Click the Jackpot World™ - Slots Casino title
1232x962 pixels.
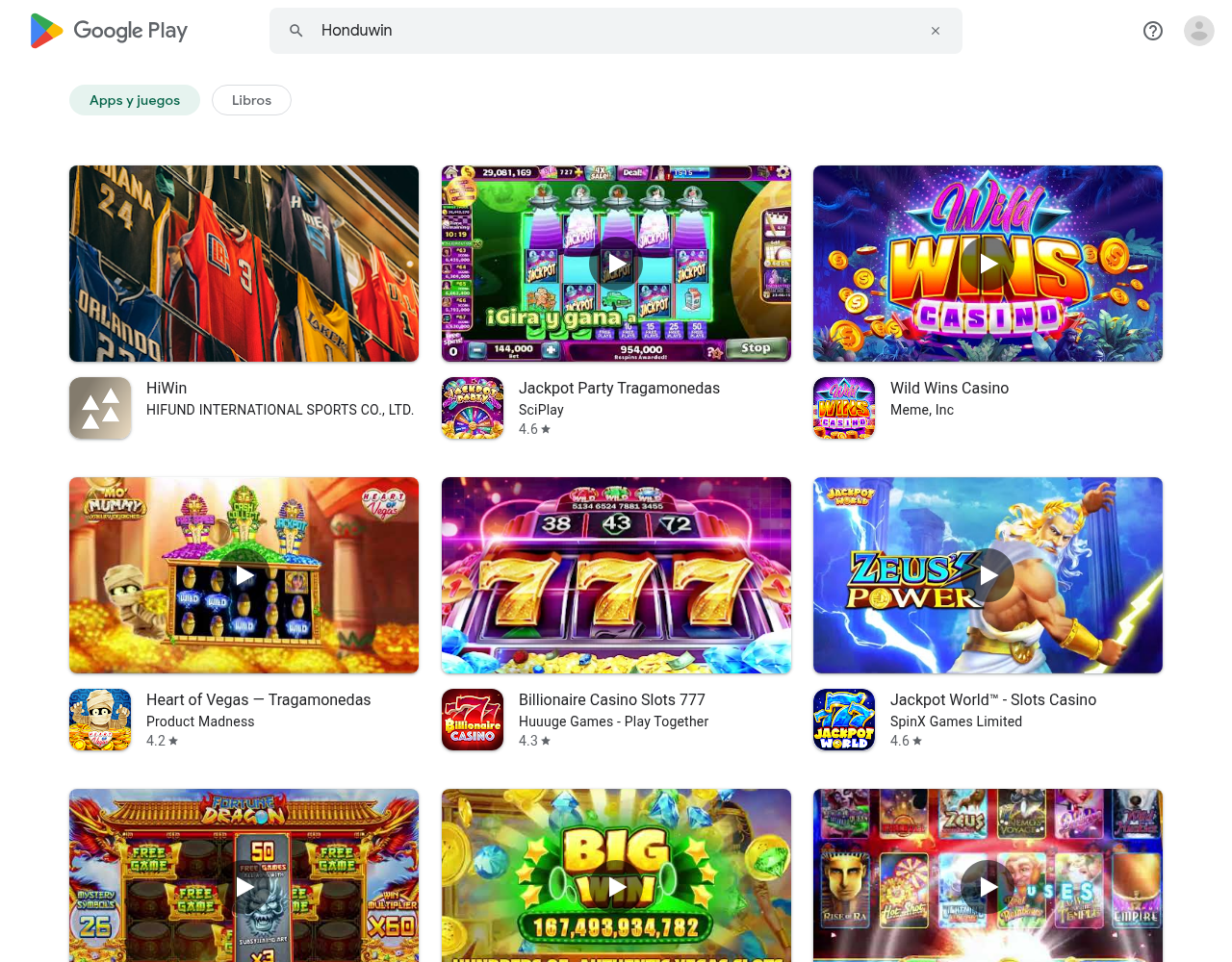click(x=993, y=699)
